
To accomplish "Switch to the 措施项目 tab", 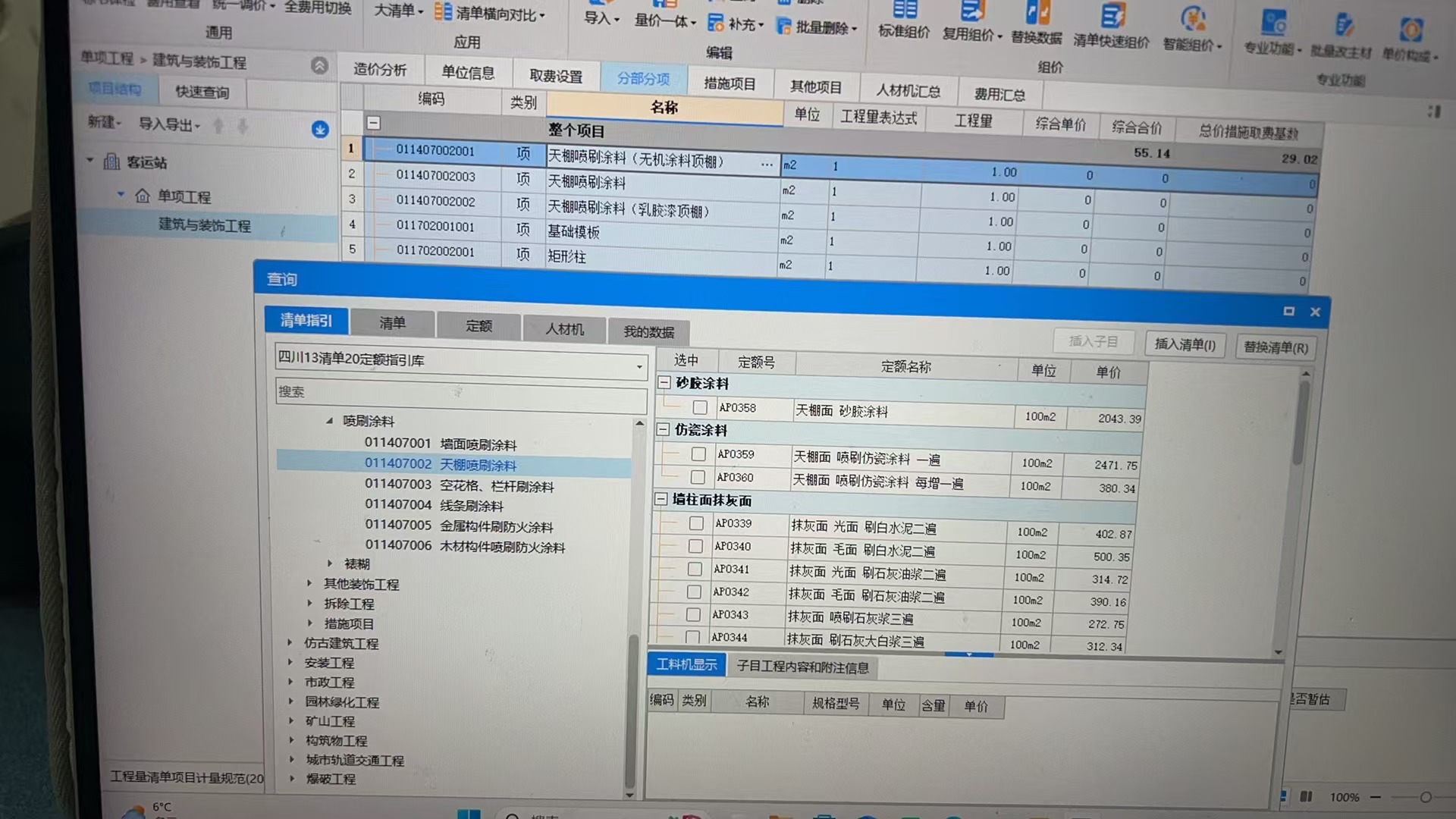I will 730,83.
